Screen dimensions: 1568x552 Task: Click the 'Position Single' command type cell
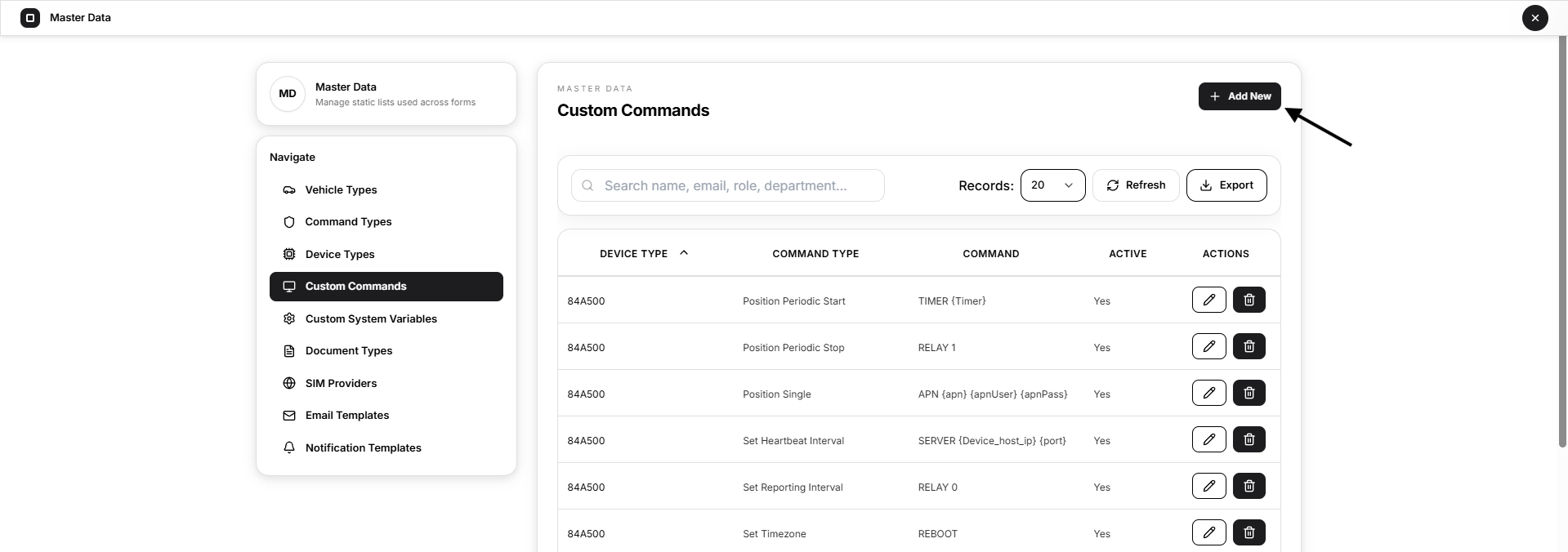777,394
